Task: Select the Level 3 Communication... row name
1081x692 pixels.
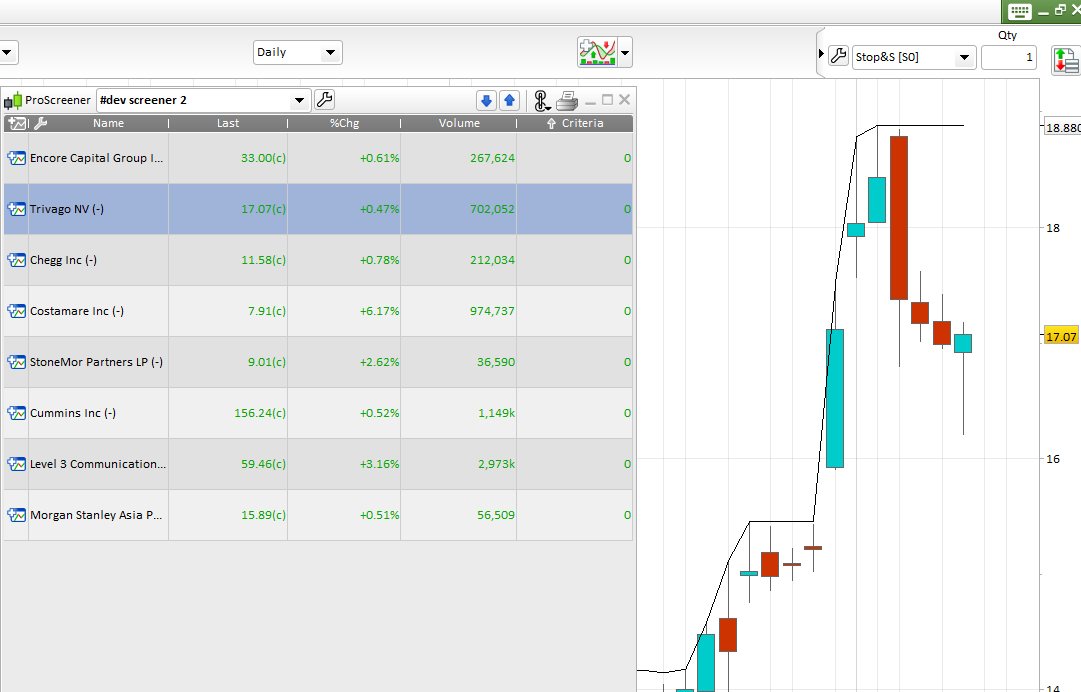Action: pyautogui.click(x=98, y=464)
